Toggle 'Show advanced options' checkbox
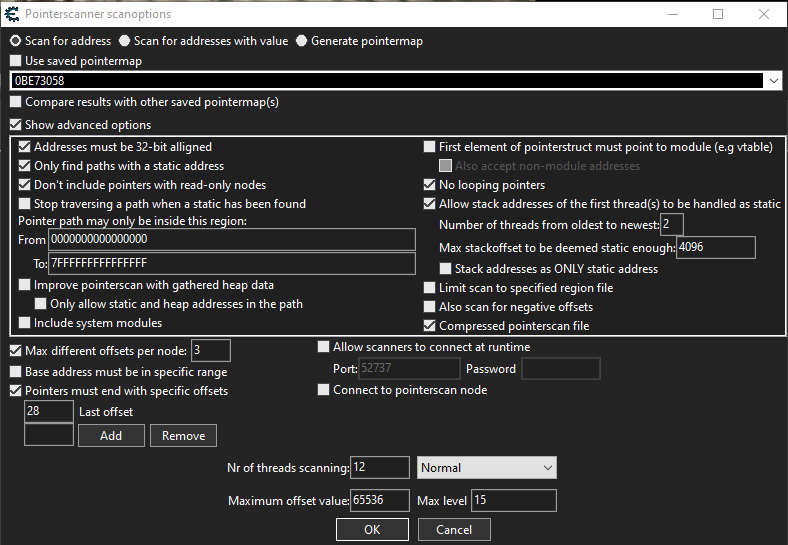 coord(15,125)
